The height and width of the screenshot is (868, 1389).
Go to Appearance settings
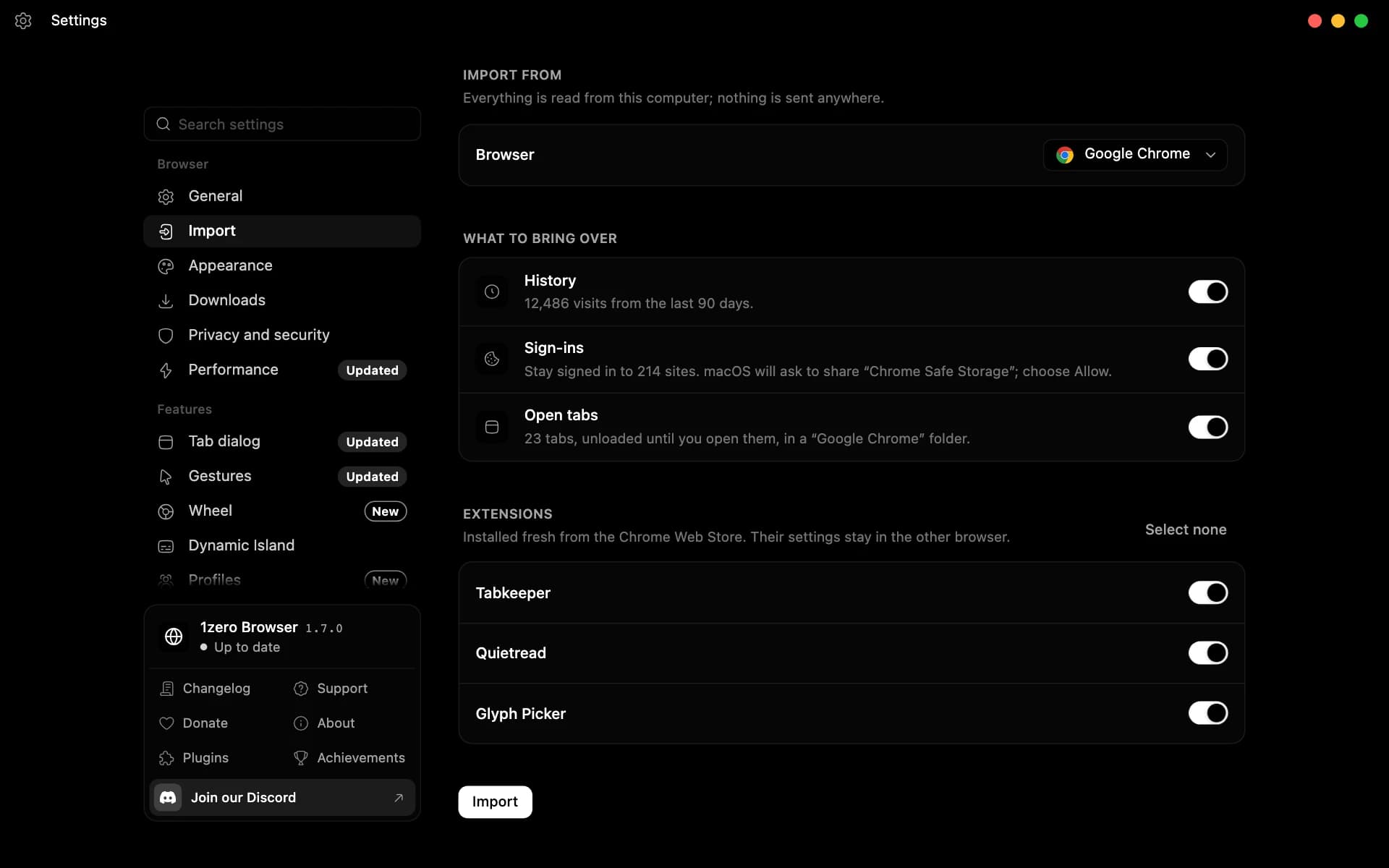click(x=282, y=265)
